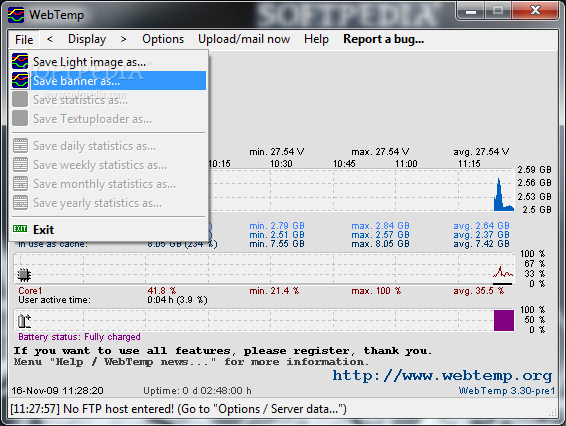
Task: Select the disabled Save statistics as... entry
Action: (109, 100)
